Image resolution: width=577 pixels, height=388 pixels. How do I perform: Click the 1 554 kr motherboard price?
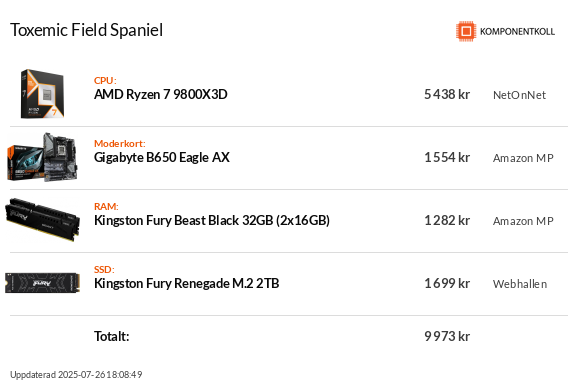point(447,157)
